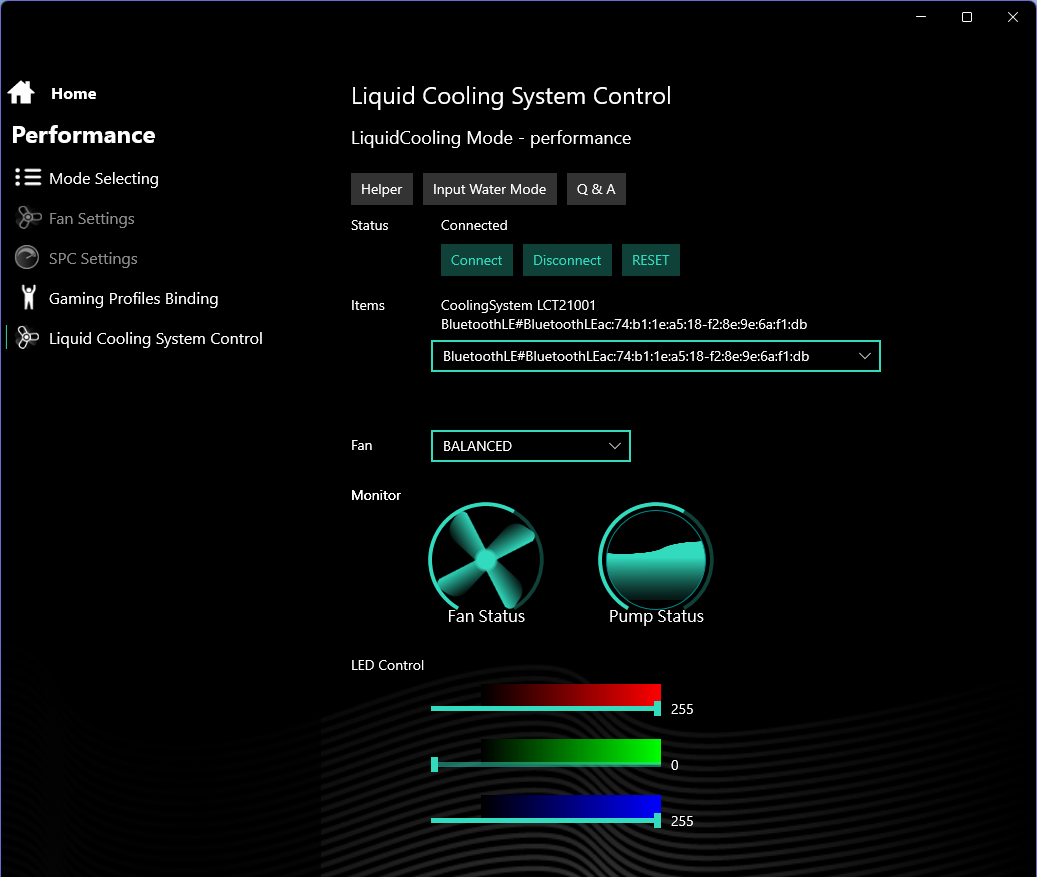1037x877 pixels.
Task: Click the Gaming Profiles Binding figure icon
Action: (x=28, y=297)
